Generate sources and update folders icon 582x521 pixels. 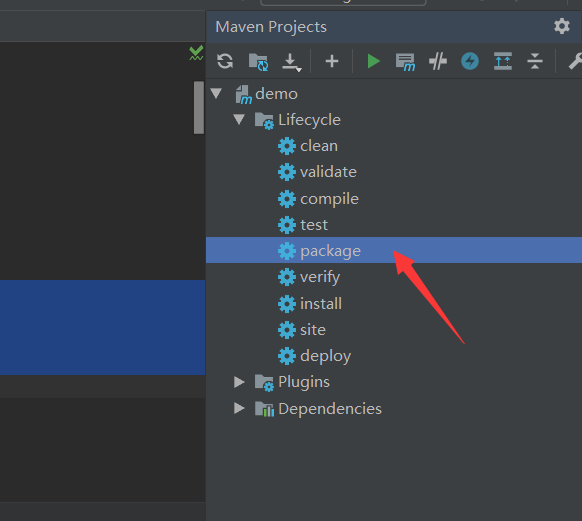[258, 62]
